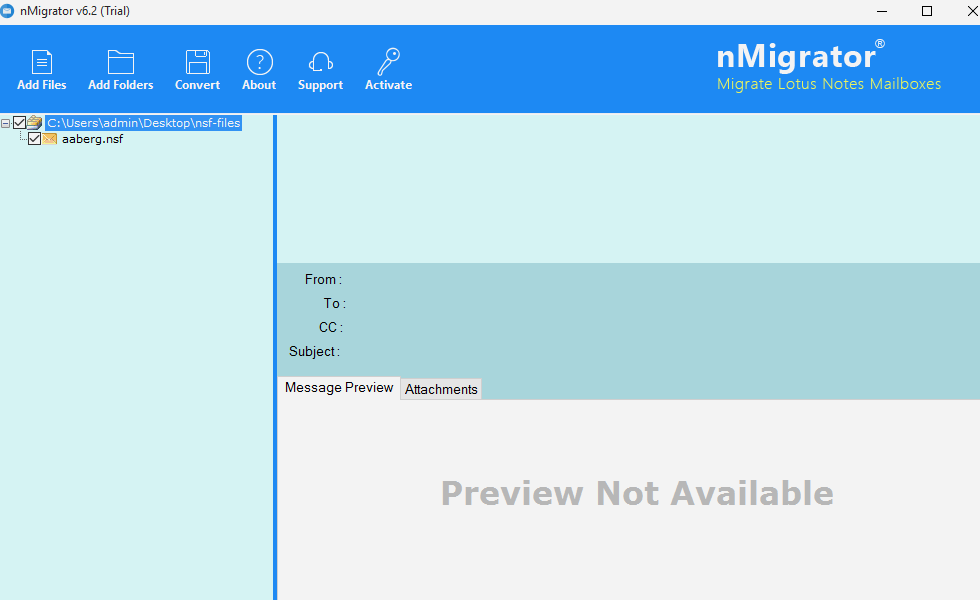Open the Attachments tab
This screenshot has width=980, height=600.
click(x=441, y=389)
